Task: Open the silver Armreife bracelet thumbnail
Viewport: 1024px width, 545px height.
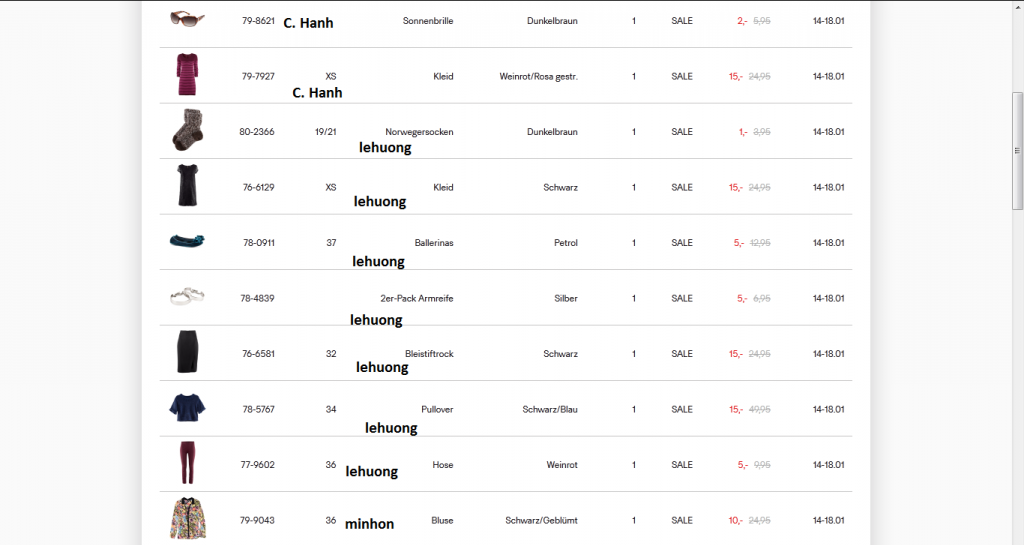Action: 187,296
